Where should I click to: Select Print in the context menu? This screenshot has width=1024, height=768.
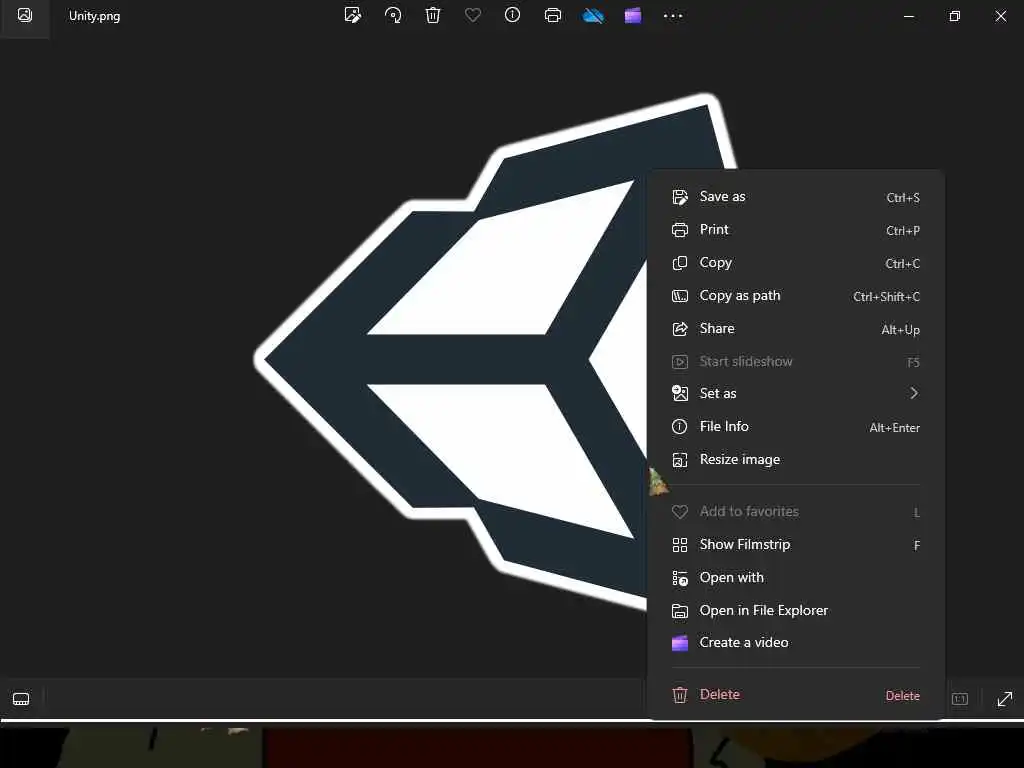point(795,230)
